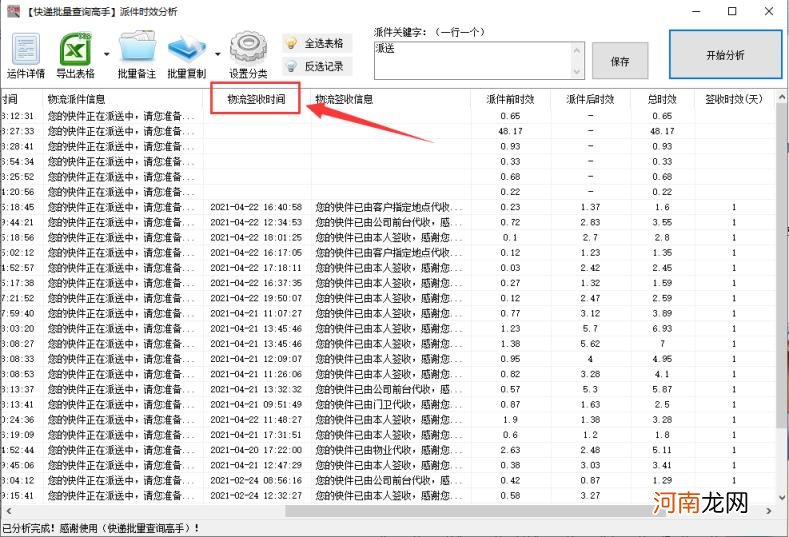Select cell 2021-04-21 12:09:07
The height and width of the screenshot is (537, 789).
[256, 359]
